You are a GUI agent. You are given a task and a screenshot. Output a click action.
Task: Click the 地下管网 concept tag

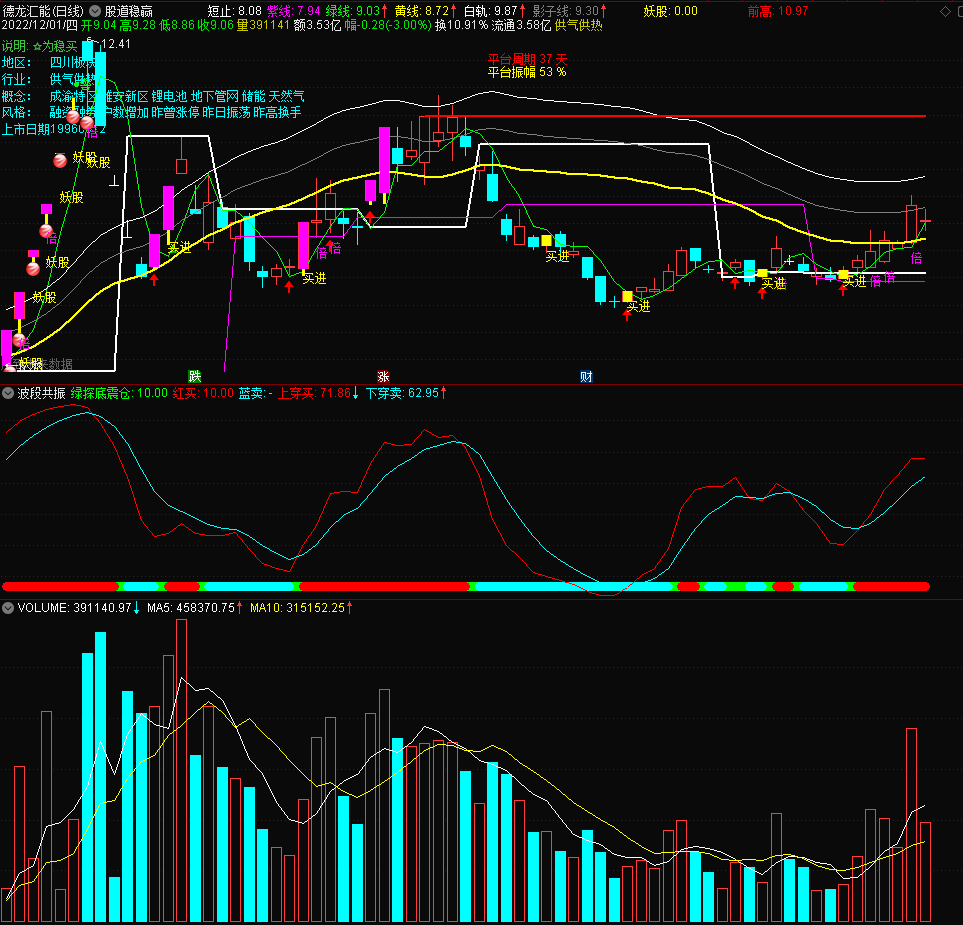tap(214, 96)
